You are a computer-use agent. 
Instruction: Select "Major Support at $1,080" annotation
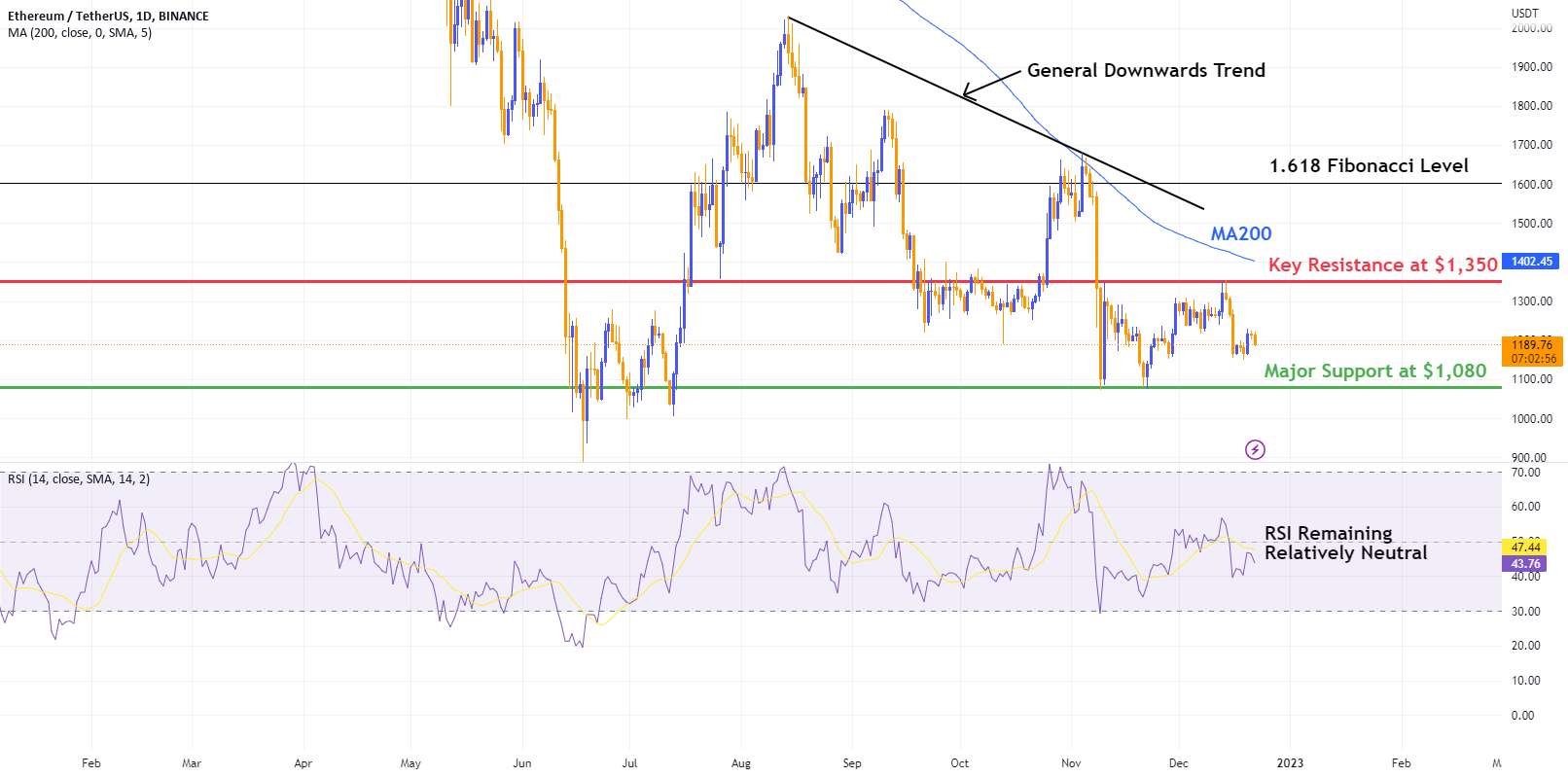click(1375, 371)
